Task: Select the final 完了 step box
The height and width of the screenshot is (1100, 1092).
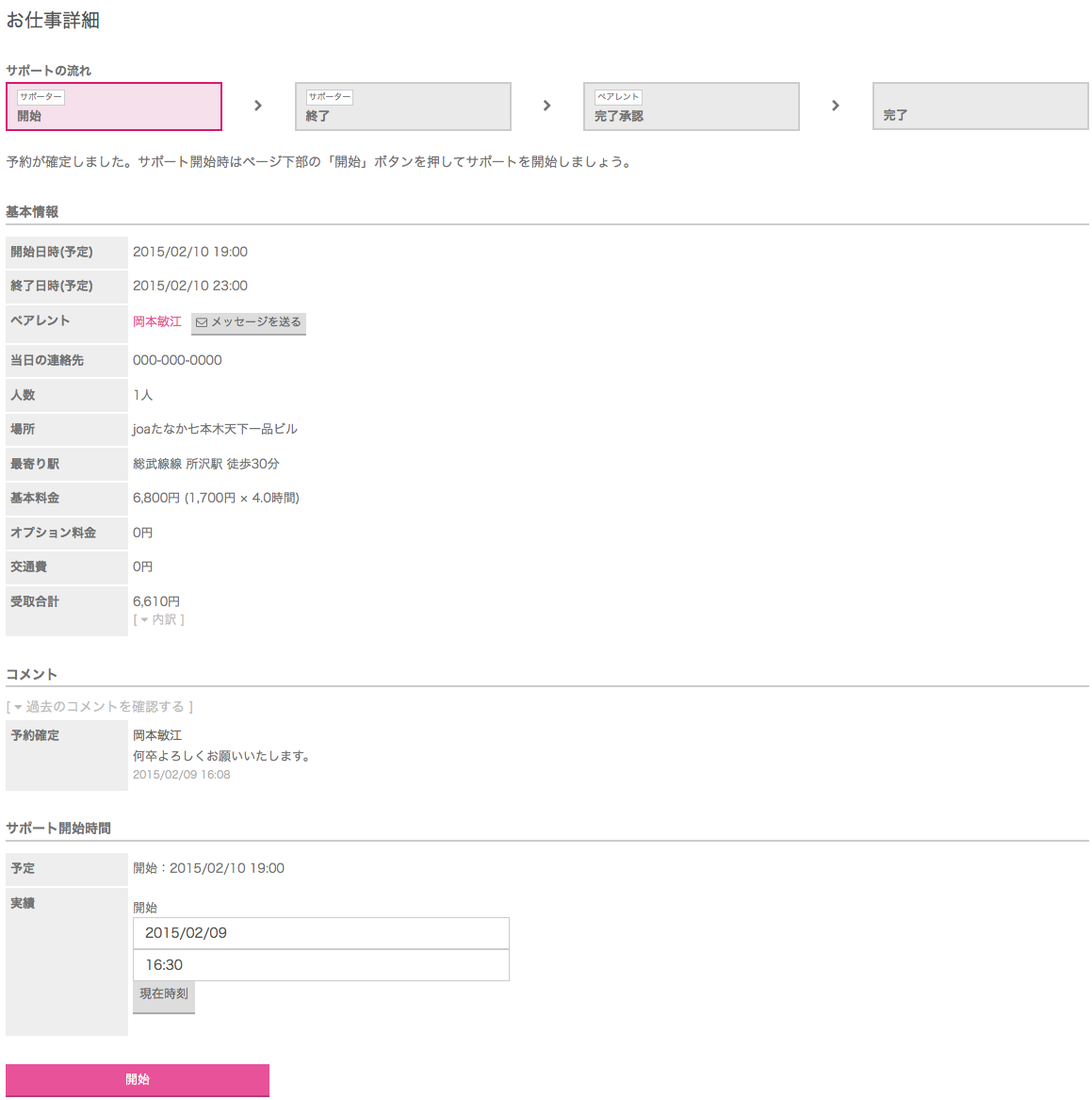Action: coord(980,107)
